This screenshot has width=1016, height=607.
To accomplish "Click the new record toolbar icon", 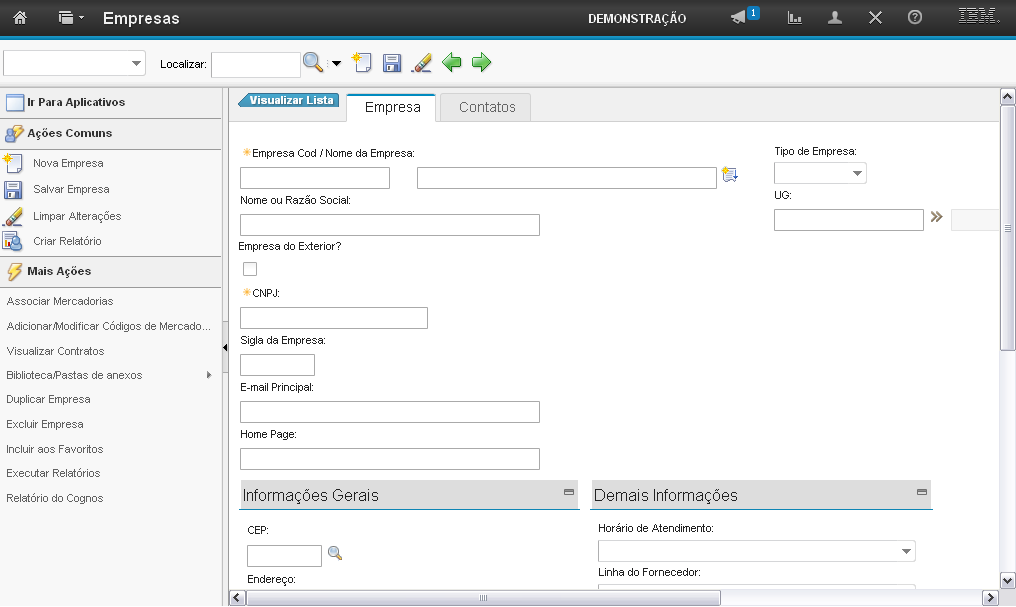I will coord(362,63).
